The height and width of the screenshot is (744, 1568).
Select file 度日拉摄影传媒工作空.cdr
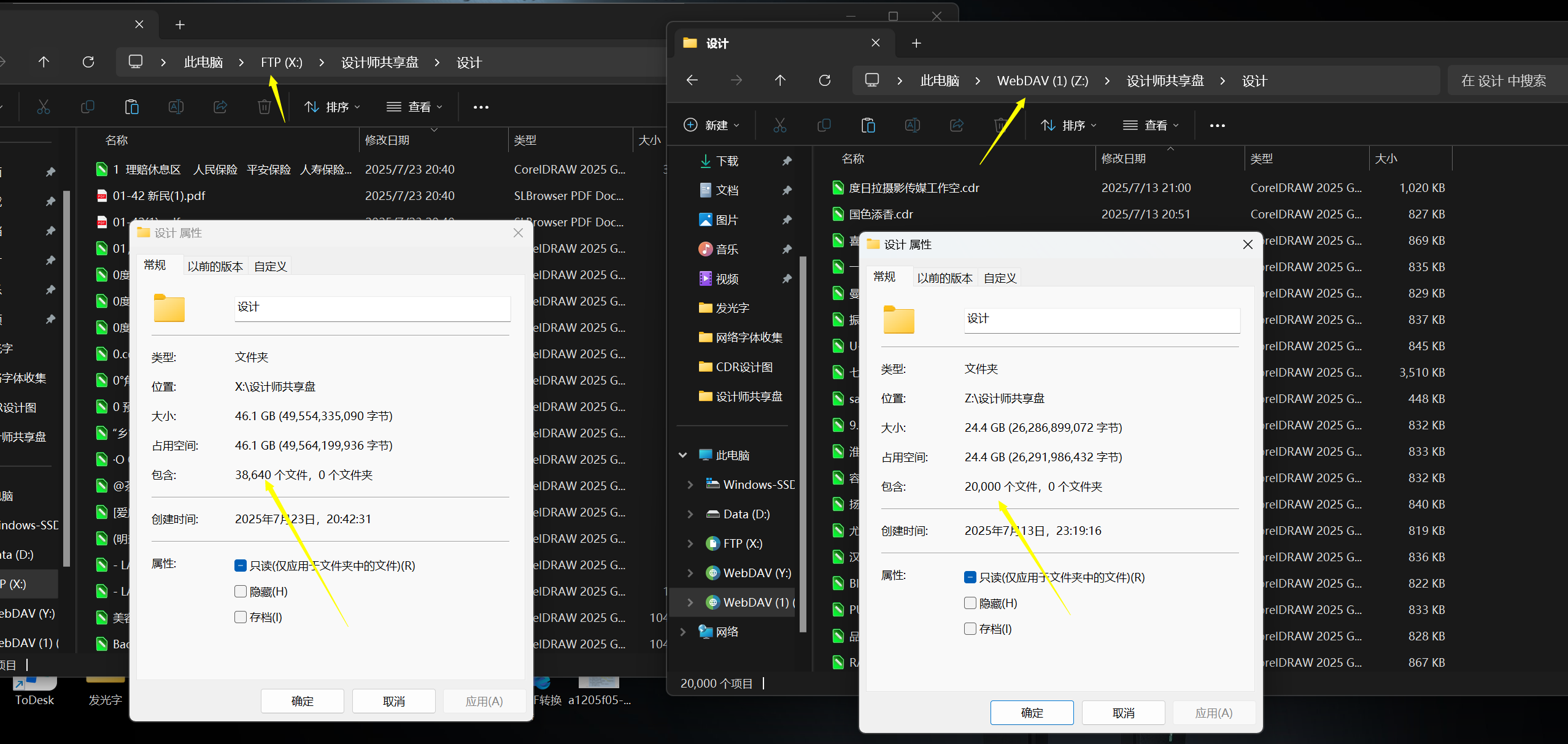pos(914,188)
